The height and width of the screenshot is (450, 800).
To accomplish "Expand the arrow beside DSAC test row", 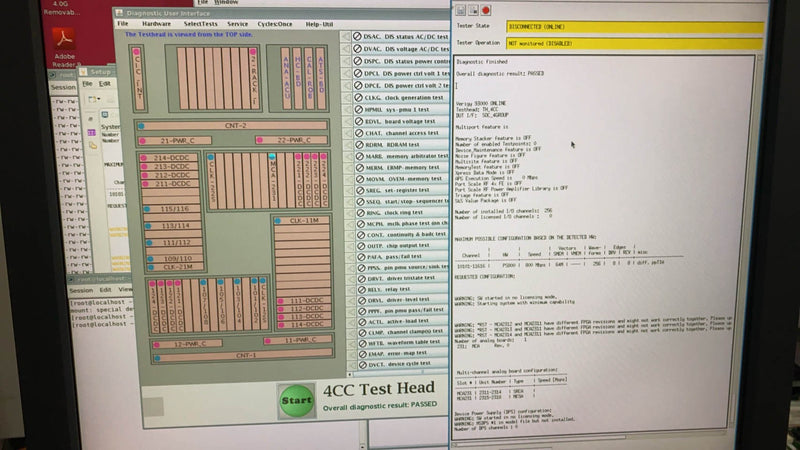I will click(346, 36).
